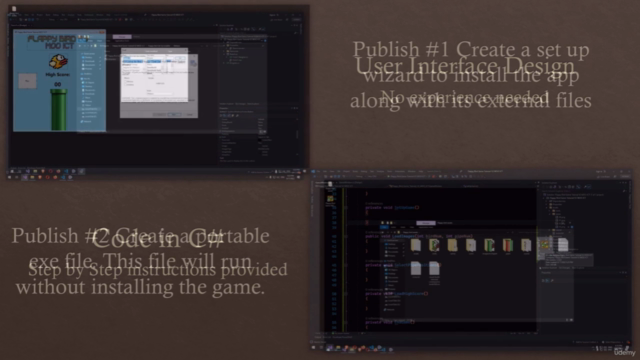Click the yellow Flappy Bird sprite in game window
The width and height of the screenshot is (640, 360).
pyautogui.click(x=58, y=62)
